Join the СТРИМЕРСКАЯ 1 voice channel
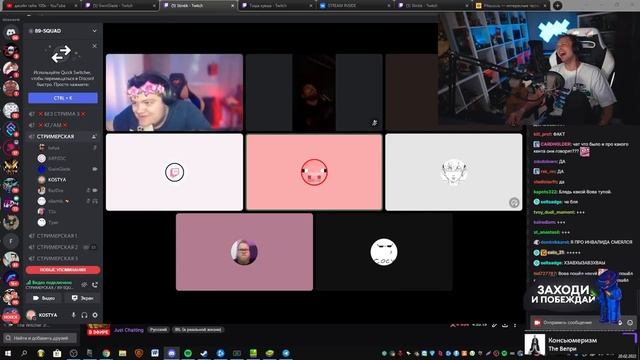The image size is (640, 360). (57, 236)
